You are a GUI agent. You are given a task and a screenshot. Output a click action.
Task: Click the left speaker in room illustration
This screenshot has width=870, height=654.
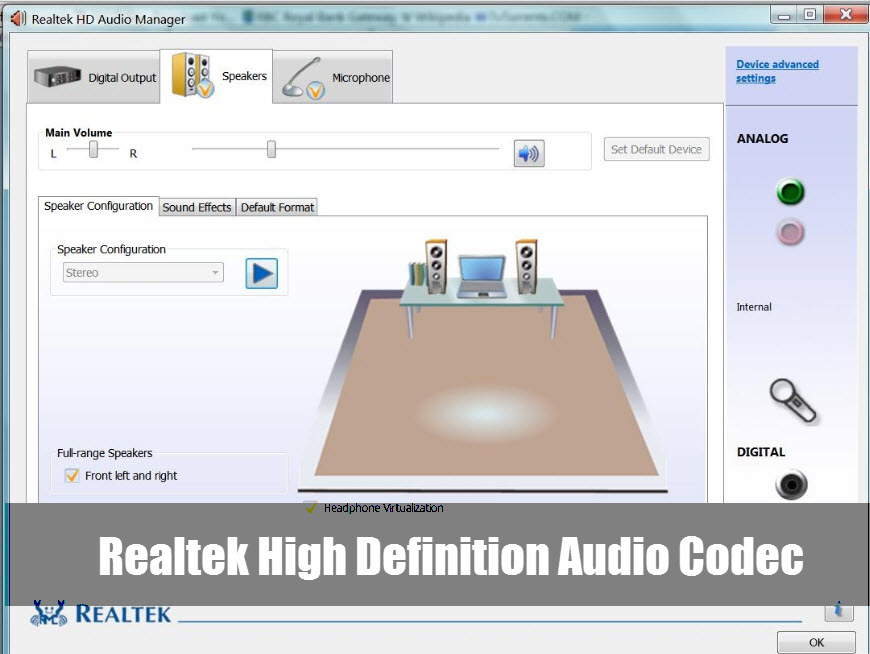coord(436,266)
